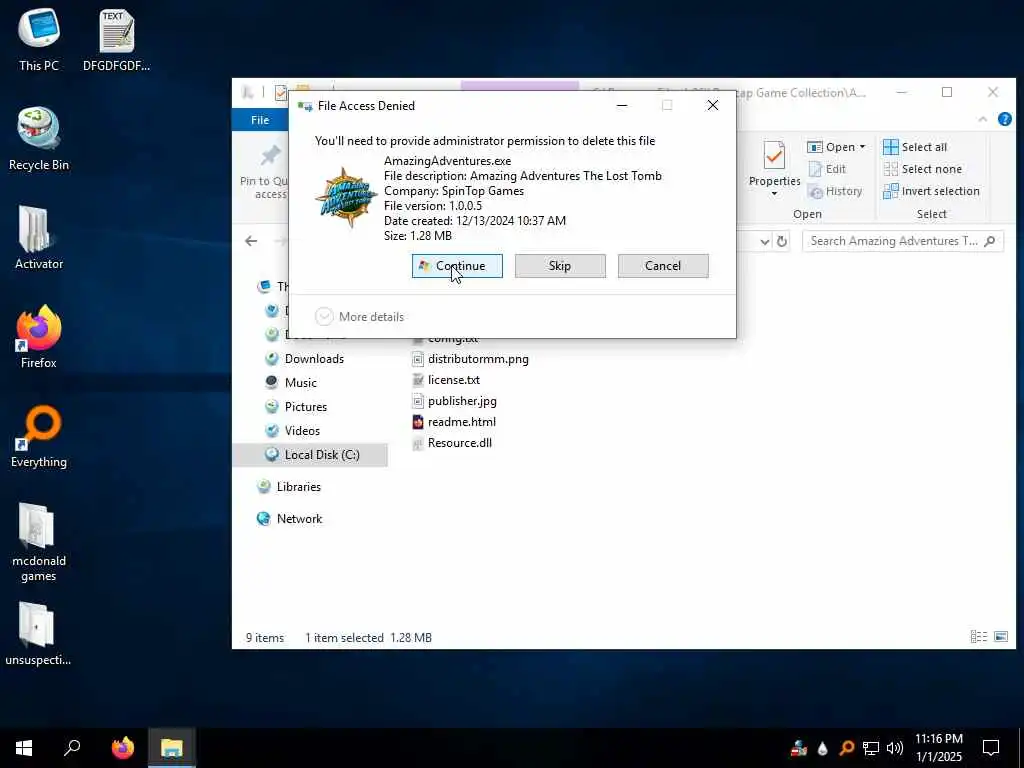
Task: Click Select all in the ribbon
Action: [915, 147]
